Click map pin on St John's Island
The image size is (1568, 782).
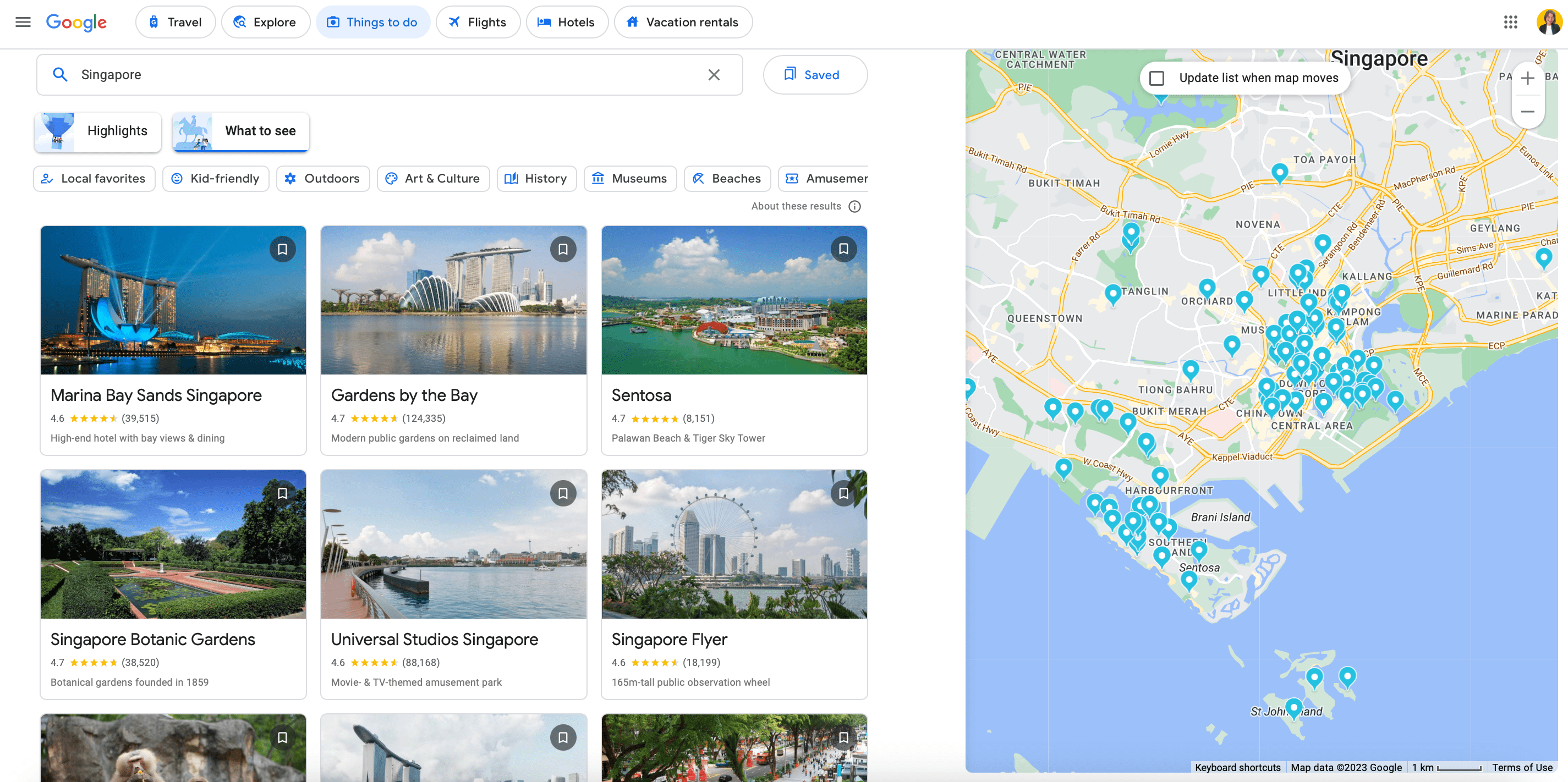[1293, 709]
